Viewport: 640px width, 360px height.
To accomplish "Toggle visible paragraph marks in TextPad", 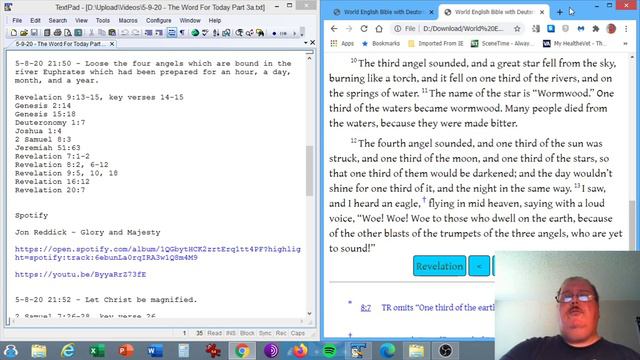I will coord(182,33).
